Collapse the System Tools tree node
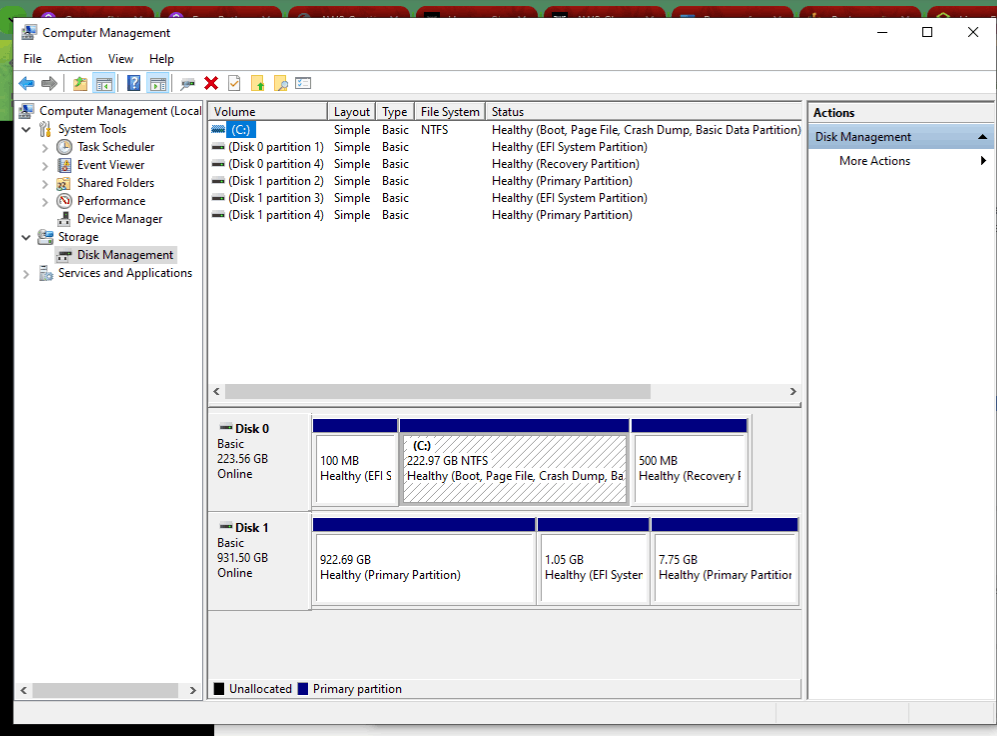This screenshot has width=997, height=736. [26, 129]
